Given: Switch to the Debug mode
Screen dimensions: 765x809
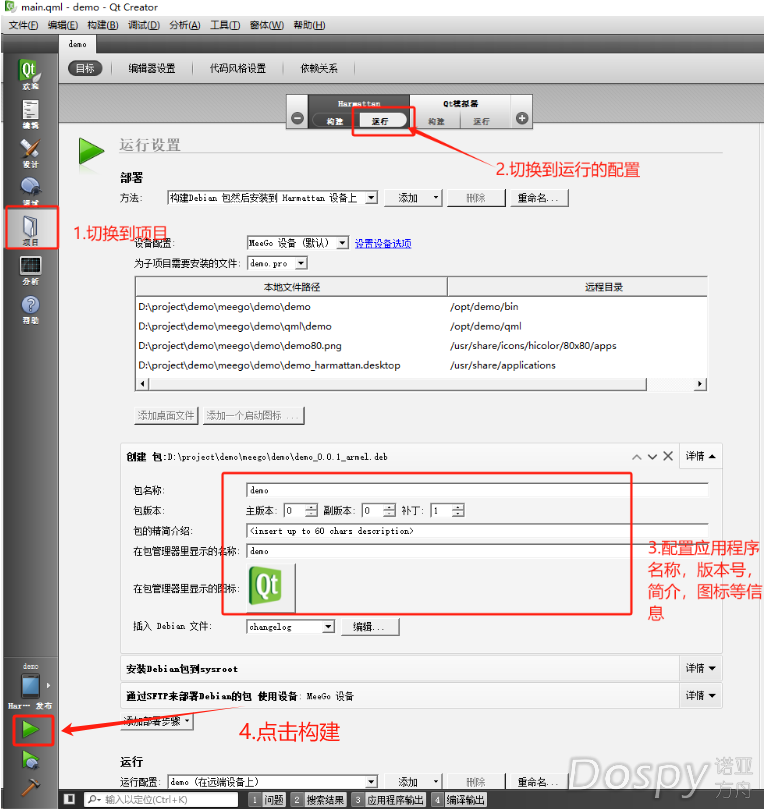Looking at the screenshot, I should (30, 190).
